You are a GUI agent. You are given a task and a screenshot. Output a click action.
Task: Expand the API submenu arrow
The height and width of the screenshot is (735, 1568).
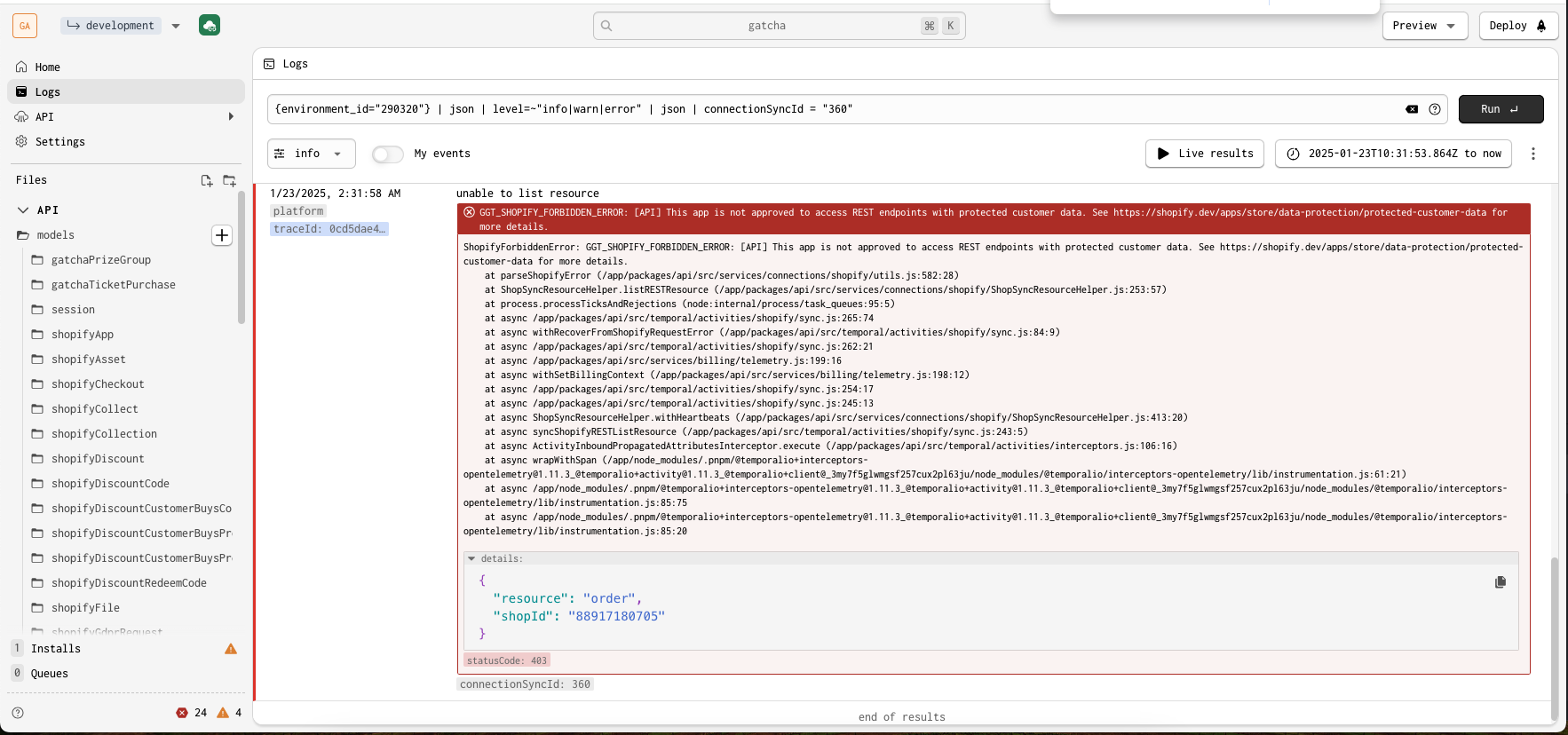click(231, 117)
